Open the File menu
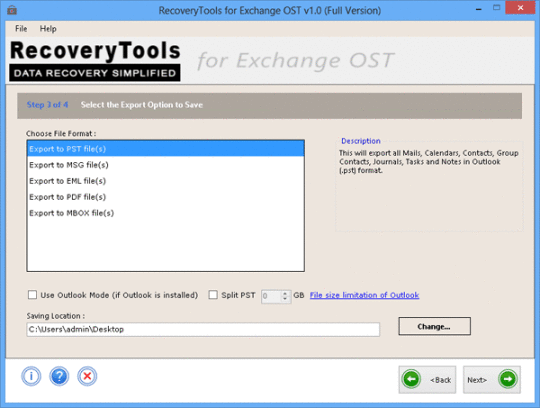 (21, 29)
